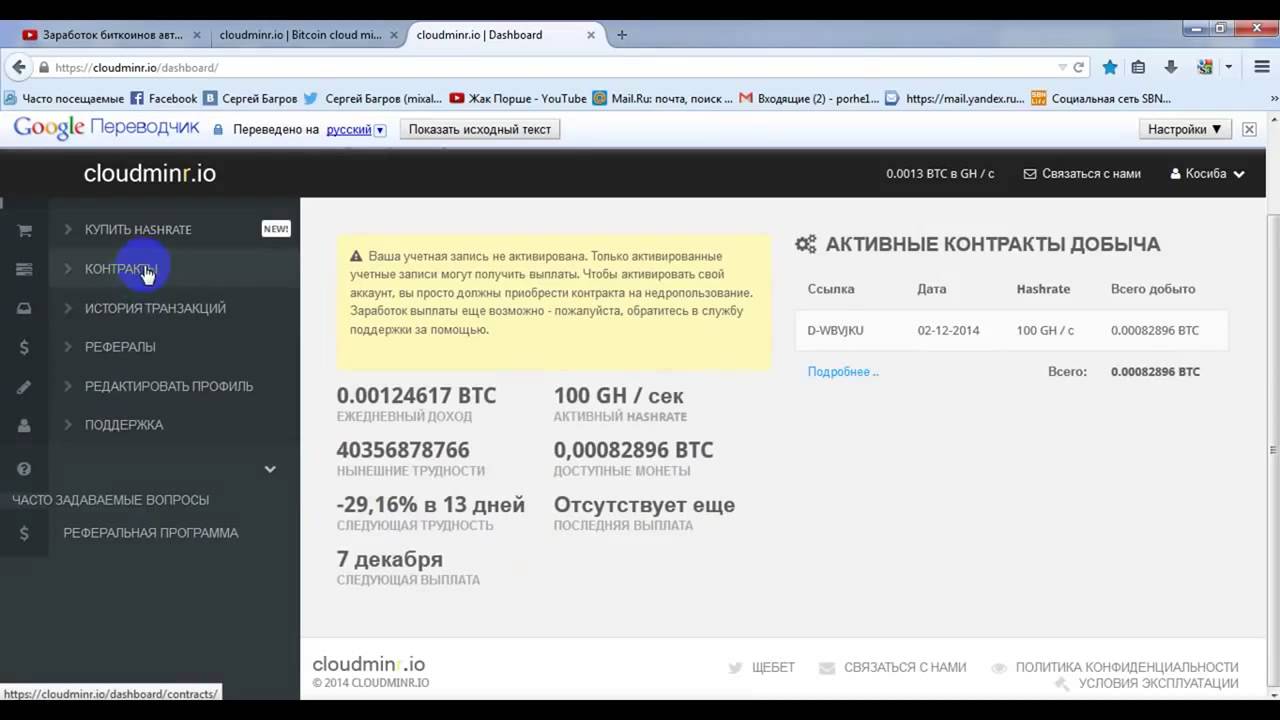Click the Mail.Ru bookmark

pyautogui.click(x=663, y=98)
